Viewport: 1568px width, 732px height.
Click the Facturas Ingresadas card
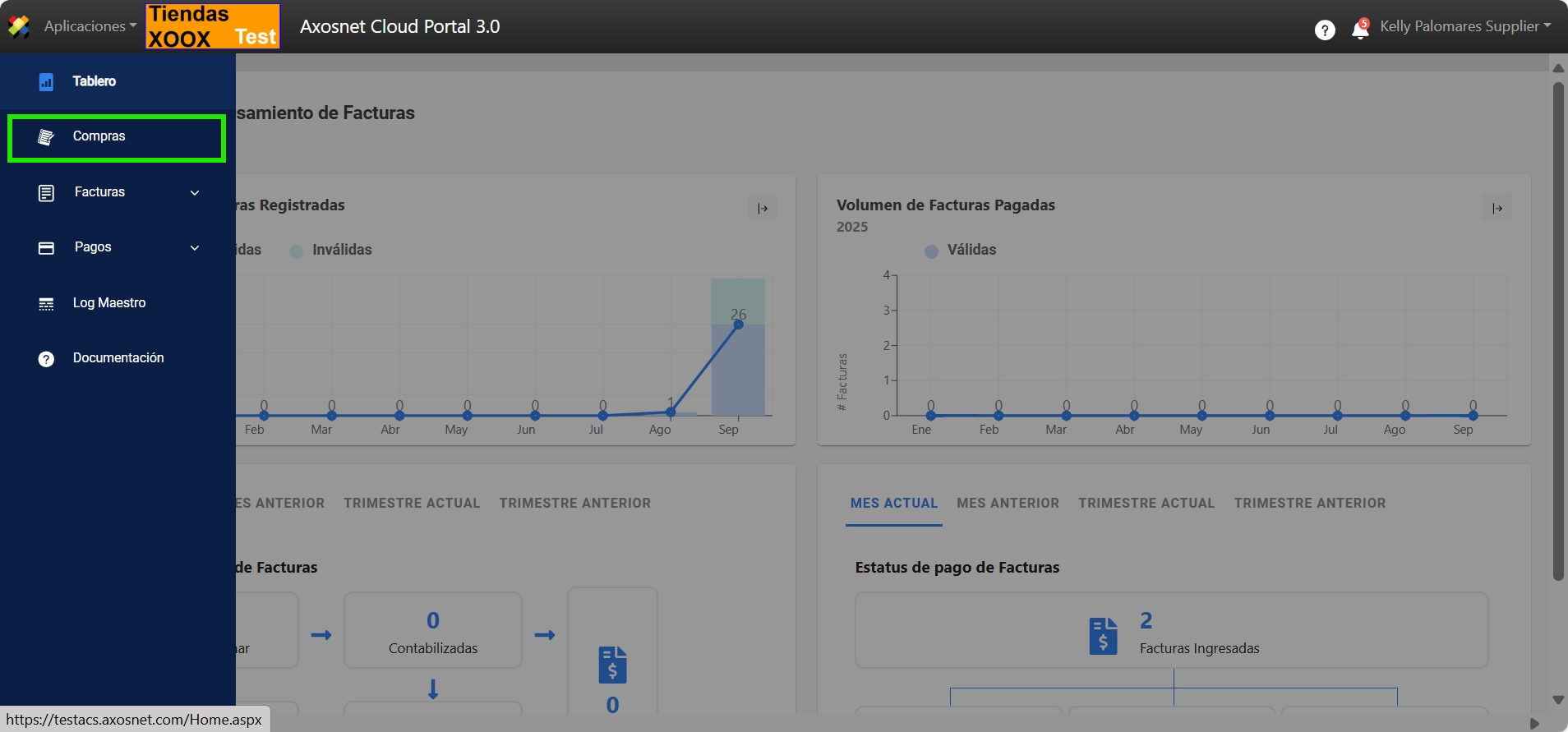click(1171, 631)
